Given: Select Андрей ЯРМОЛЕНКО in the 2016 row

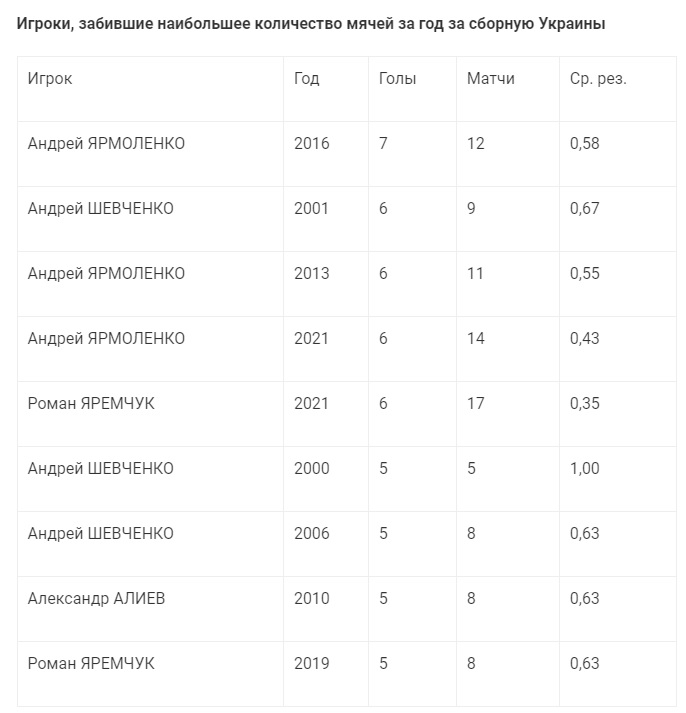Looking at the screenshot, I should pos(106,144).
